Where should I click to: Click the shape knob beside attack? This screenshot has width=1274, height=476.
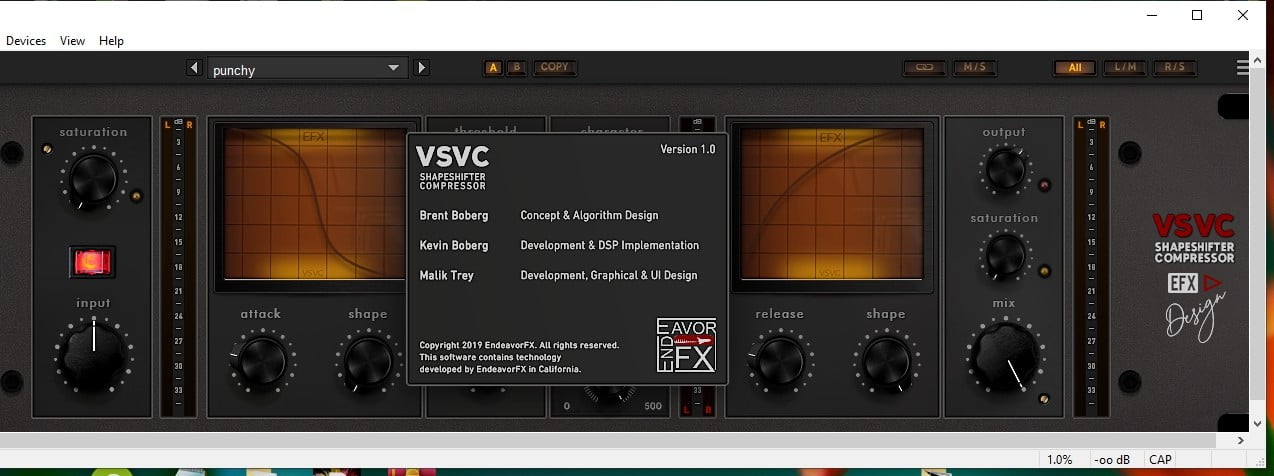[367, 361]
